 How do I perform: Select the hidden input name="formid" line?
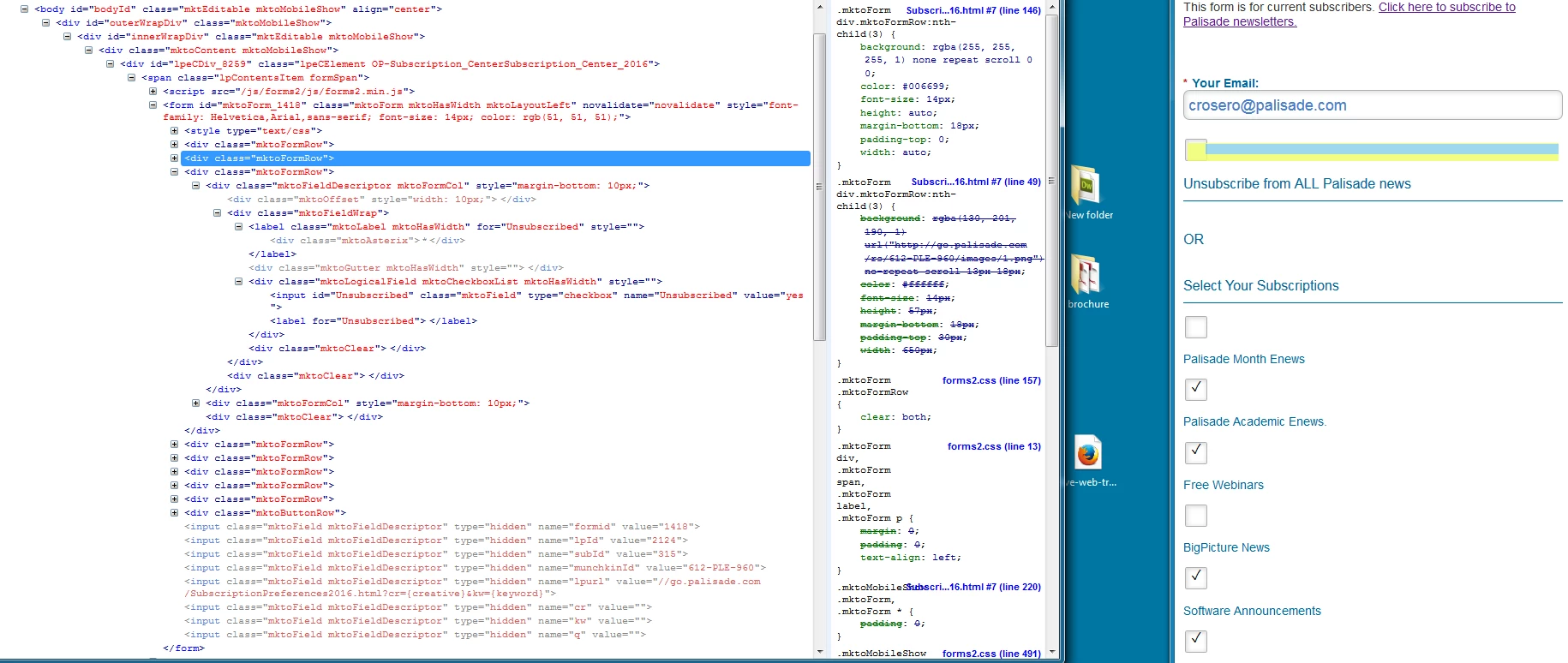pyautogui.click(x=442, y=527)
